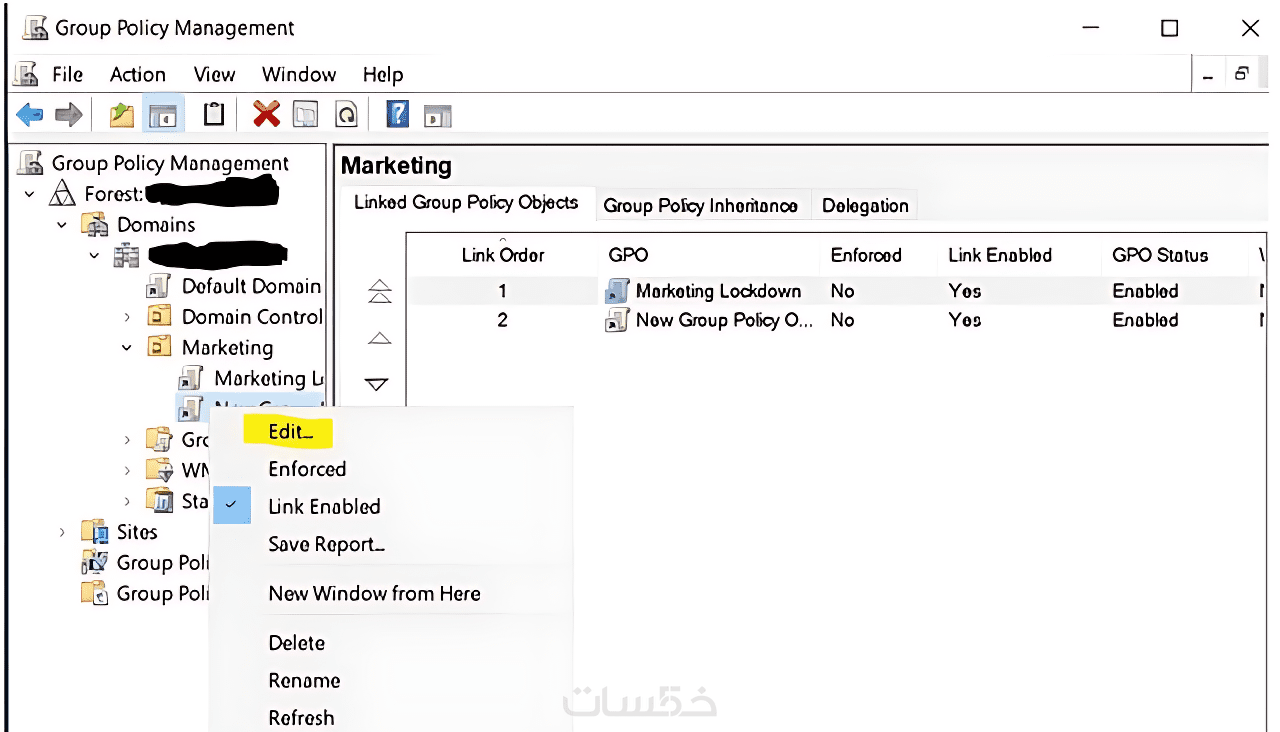Screen dimensions: 1280x732
Task: Click the GPO Status column header
Action: tap(1160, 255)
